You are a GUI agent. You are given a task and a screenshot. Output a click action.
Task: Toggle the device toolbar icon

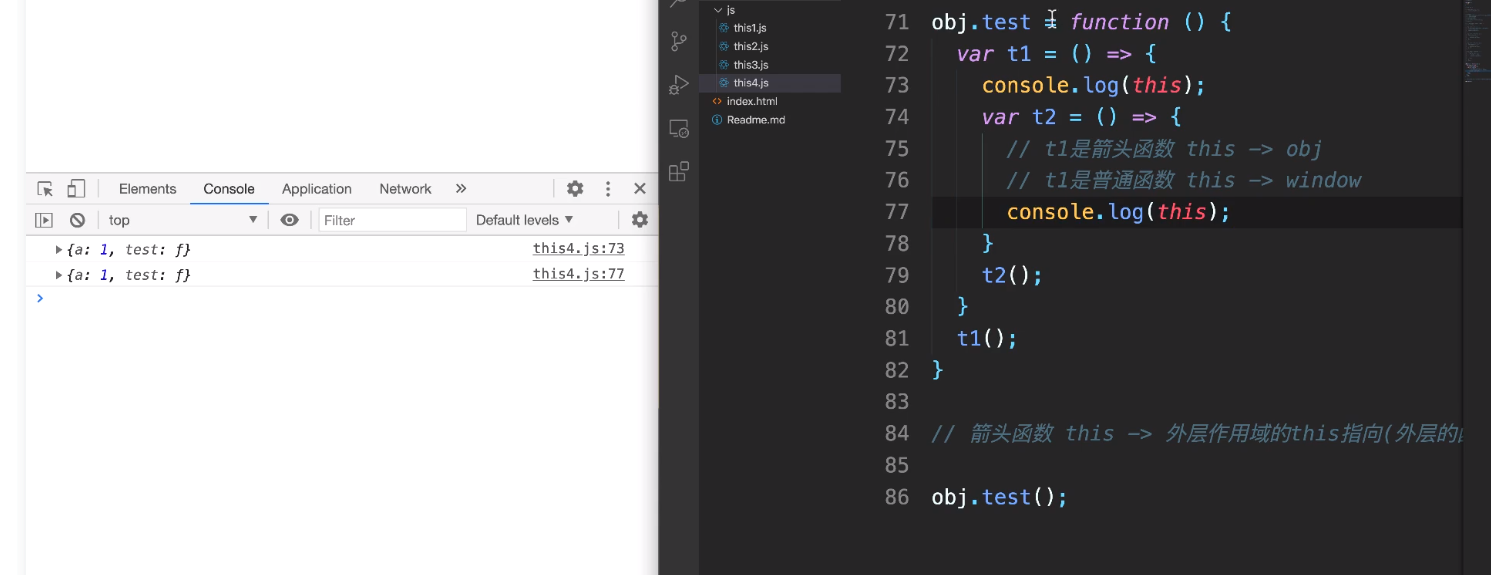click(x=76, y=189)
